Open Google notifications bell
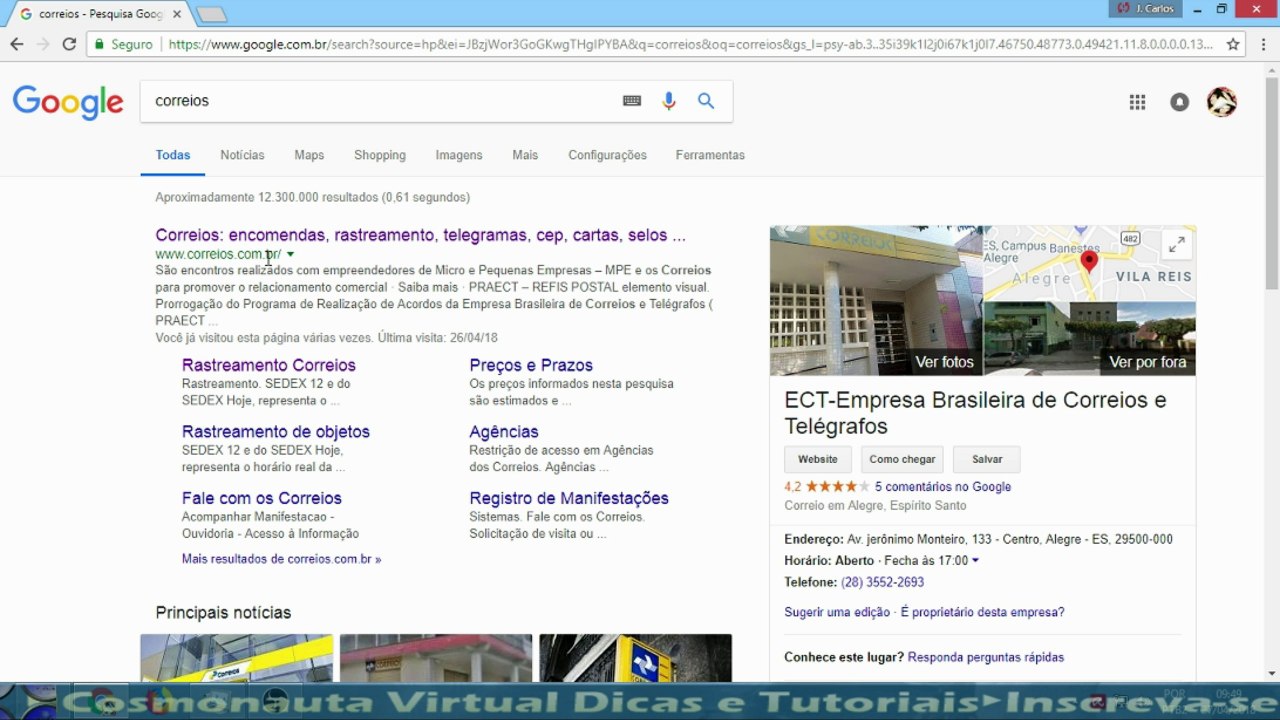The image size is (1280, 720). [1180, 102]
